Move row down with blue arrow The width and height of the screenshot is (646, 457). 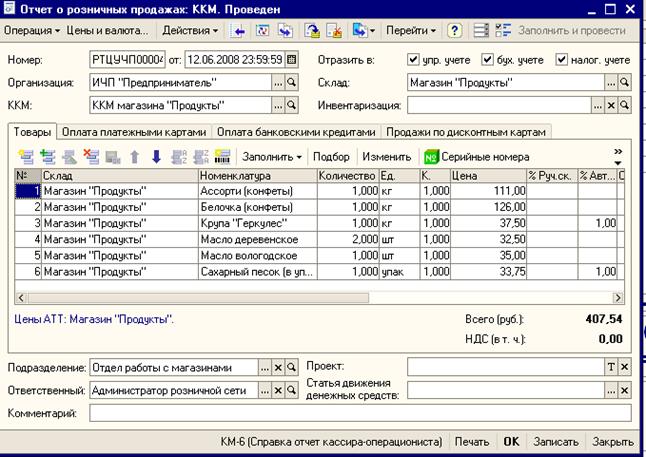tap(156, 157)
